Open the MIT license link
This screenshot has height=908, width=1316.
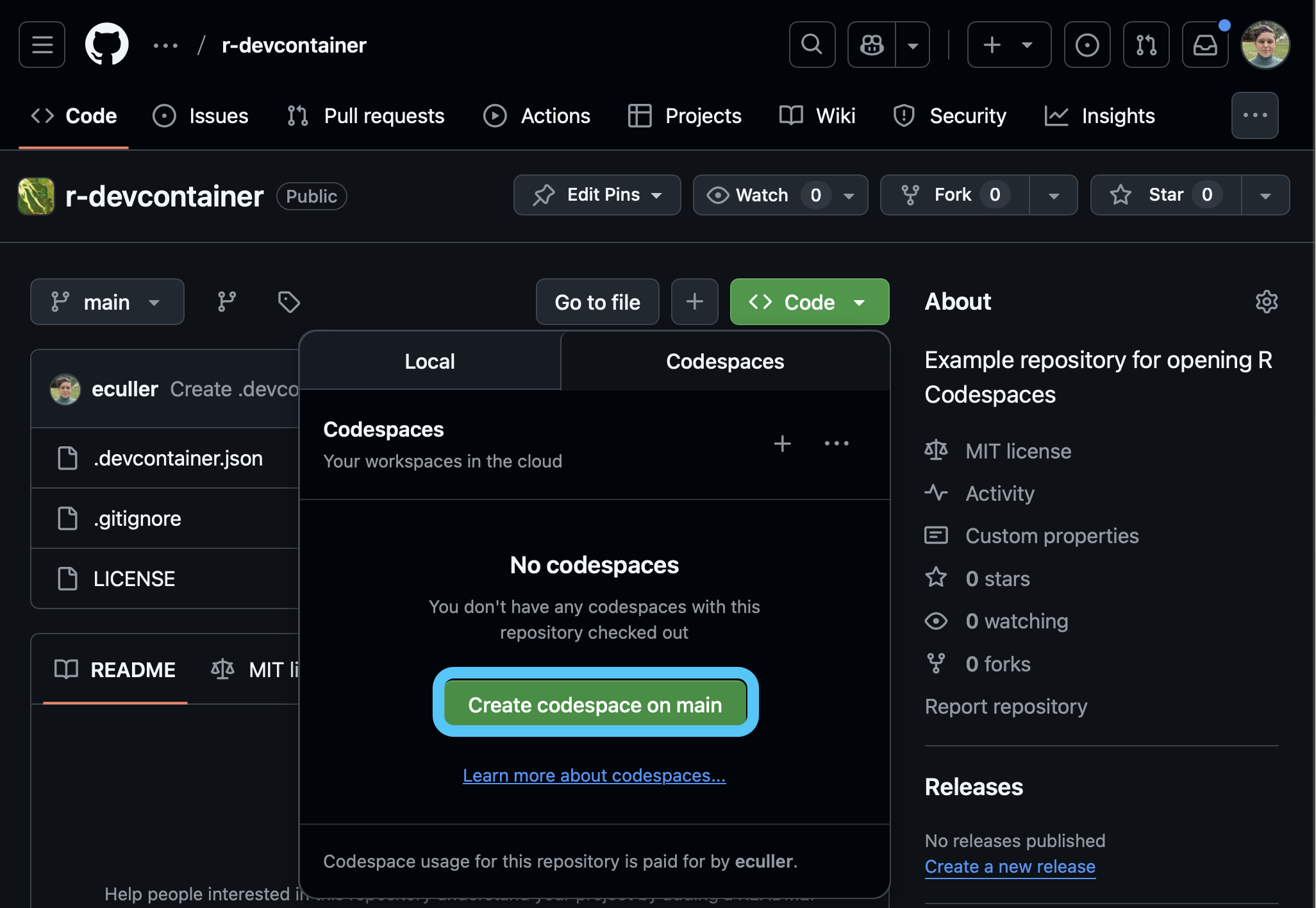pyautogui.click(x=1019, y=451)
